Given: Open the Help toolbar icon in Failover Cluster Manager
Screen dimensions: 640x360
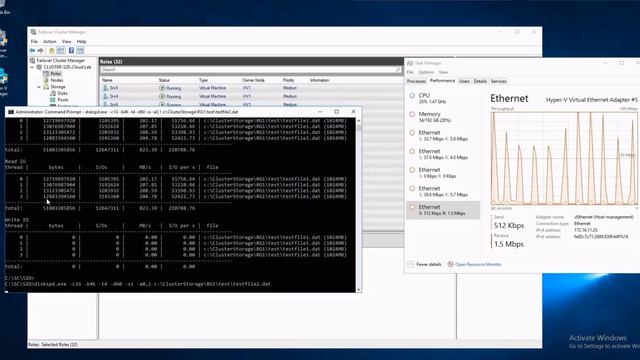Looking at the screenshot, I should click(71, 51).
